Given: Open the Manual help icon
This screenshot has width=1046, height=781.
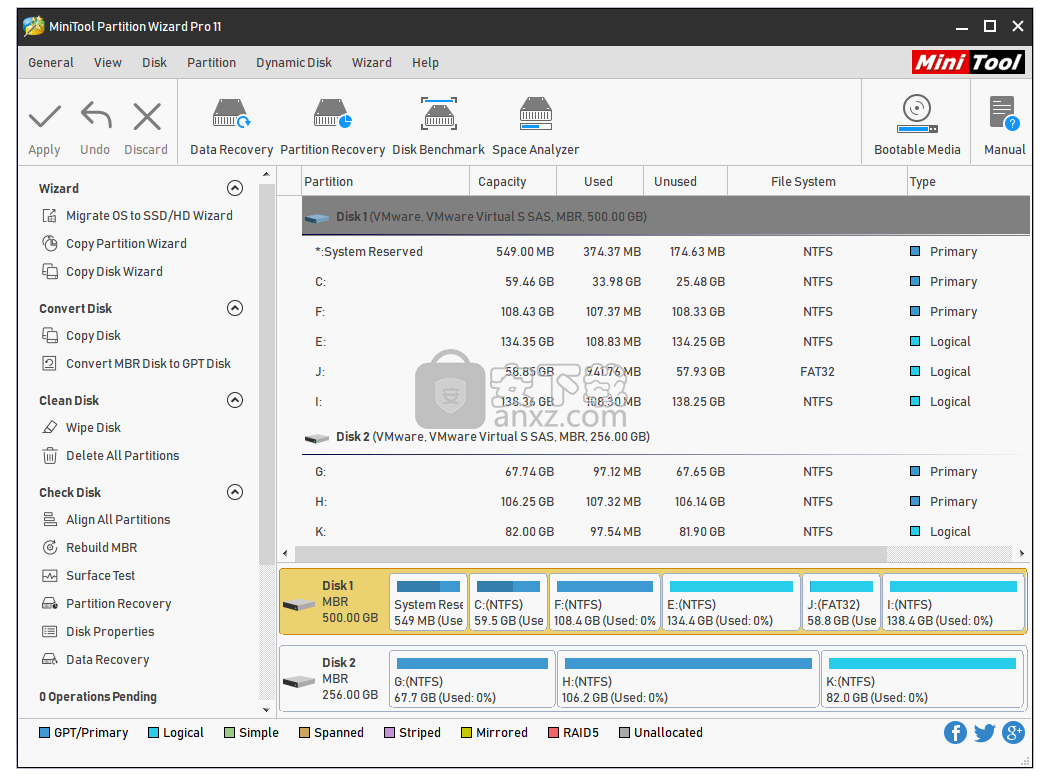Looking at the screenshot, I should 1004,113.
